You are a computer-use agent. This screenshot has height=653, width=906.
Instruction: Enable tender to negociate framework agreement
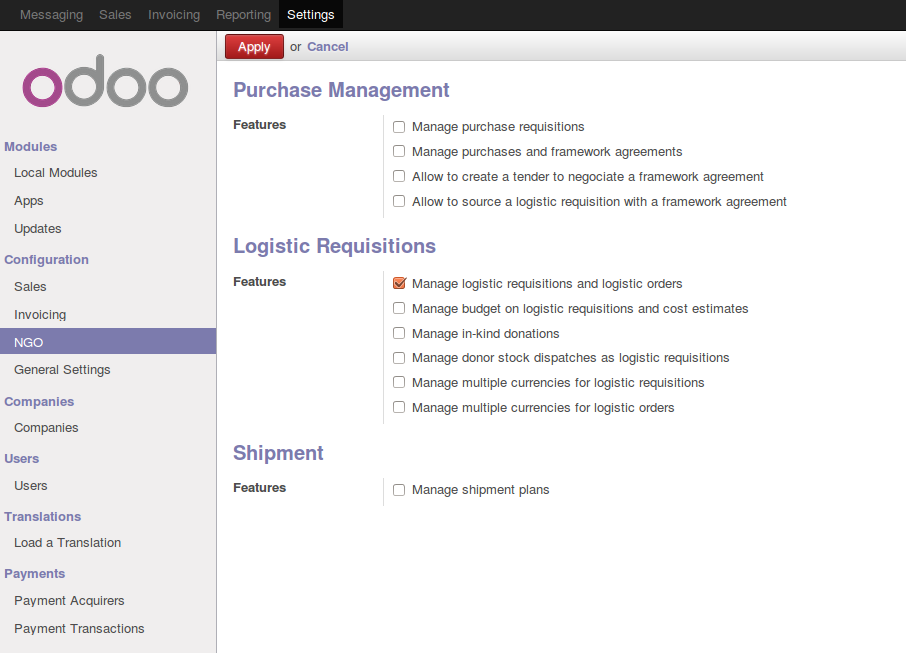tap(399, 176)
